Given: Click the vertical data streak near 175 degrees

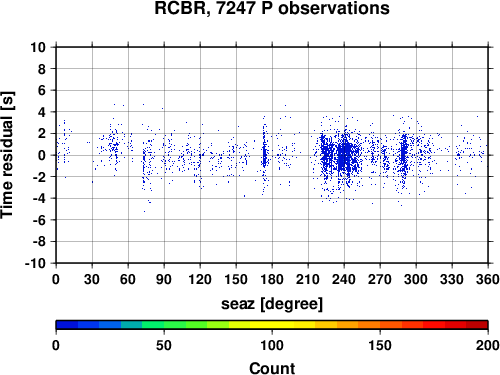Looking at the screenshot, I should tap(264, 153).
